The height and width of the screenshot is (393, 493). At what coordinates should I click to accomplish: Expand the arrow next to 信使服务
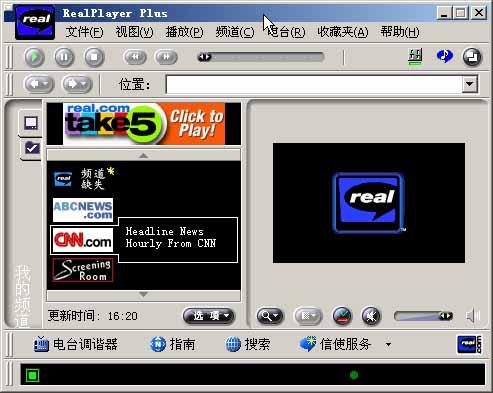coord(388,344)
